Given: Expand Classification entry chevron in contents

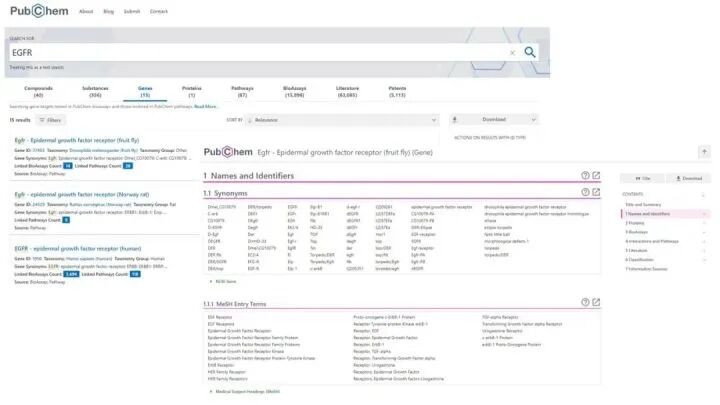Looking at the screenshot, I should click(x=704, y=260).
